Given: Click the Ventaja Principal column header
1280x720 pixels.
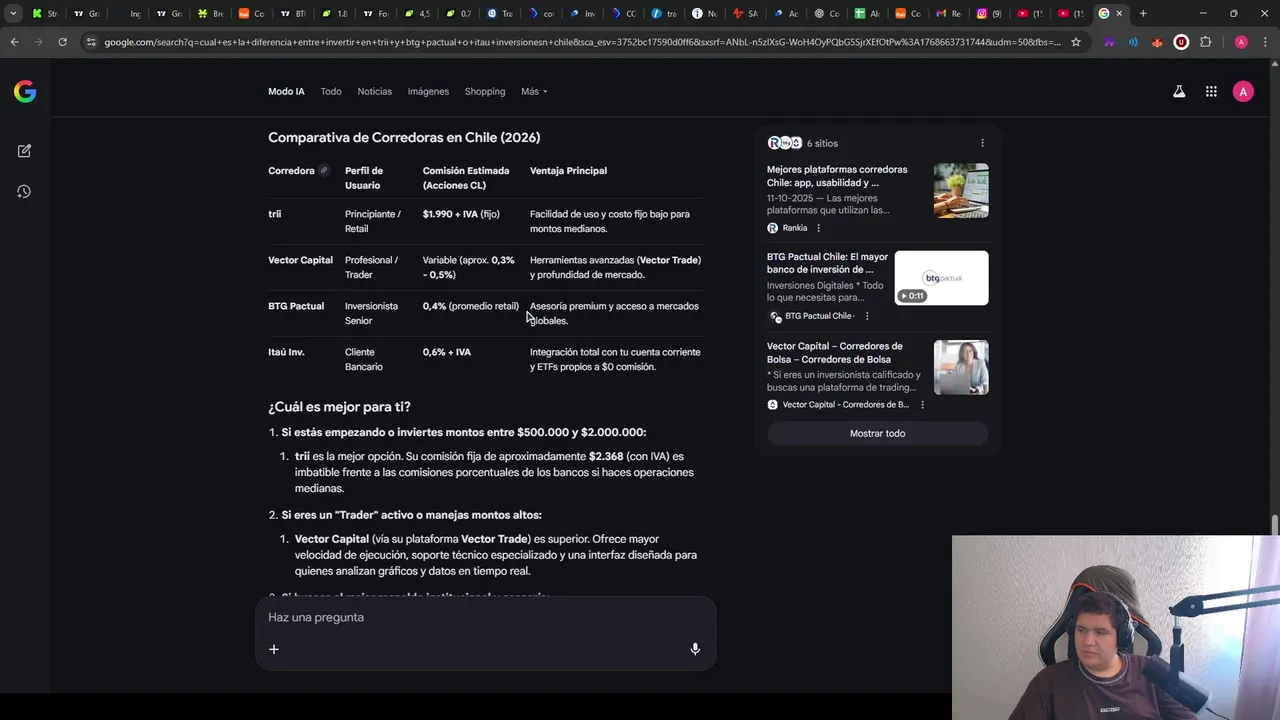Looking at the screenshot, I should point(568,170).
